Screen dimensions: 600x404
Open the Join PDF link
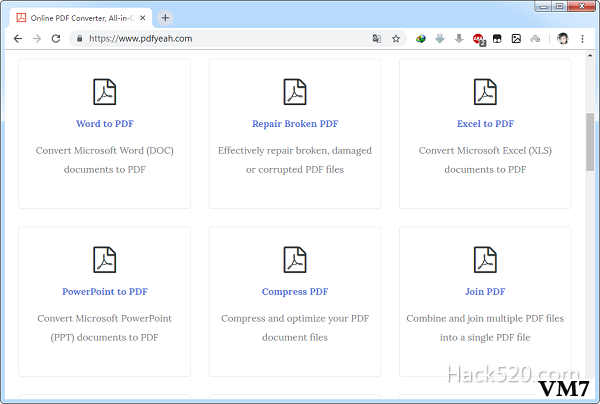coord(485,292)
